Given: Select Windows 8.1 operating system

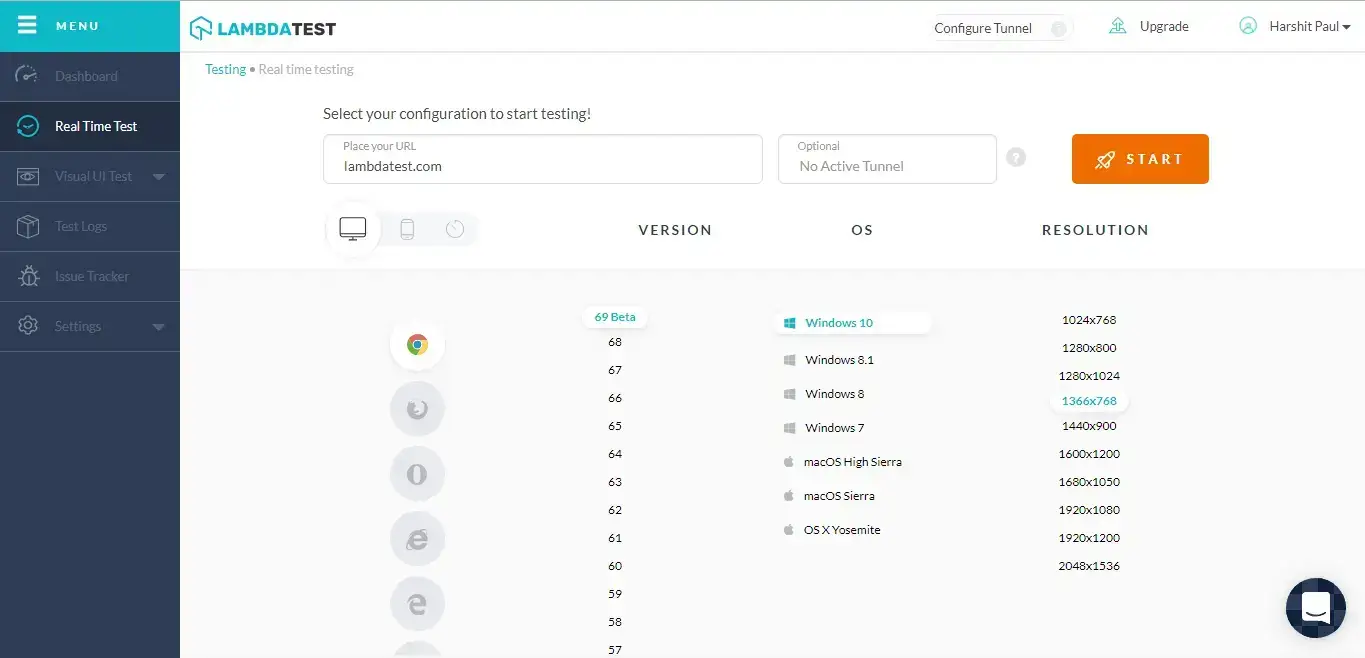Looking at the screenshot, I should point(839,360).
